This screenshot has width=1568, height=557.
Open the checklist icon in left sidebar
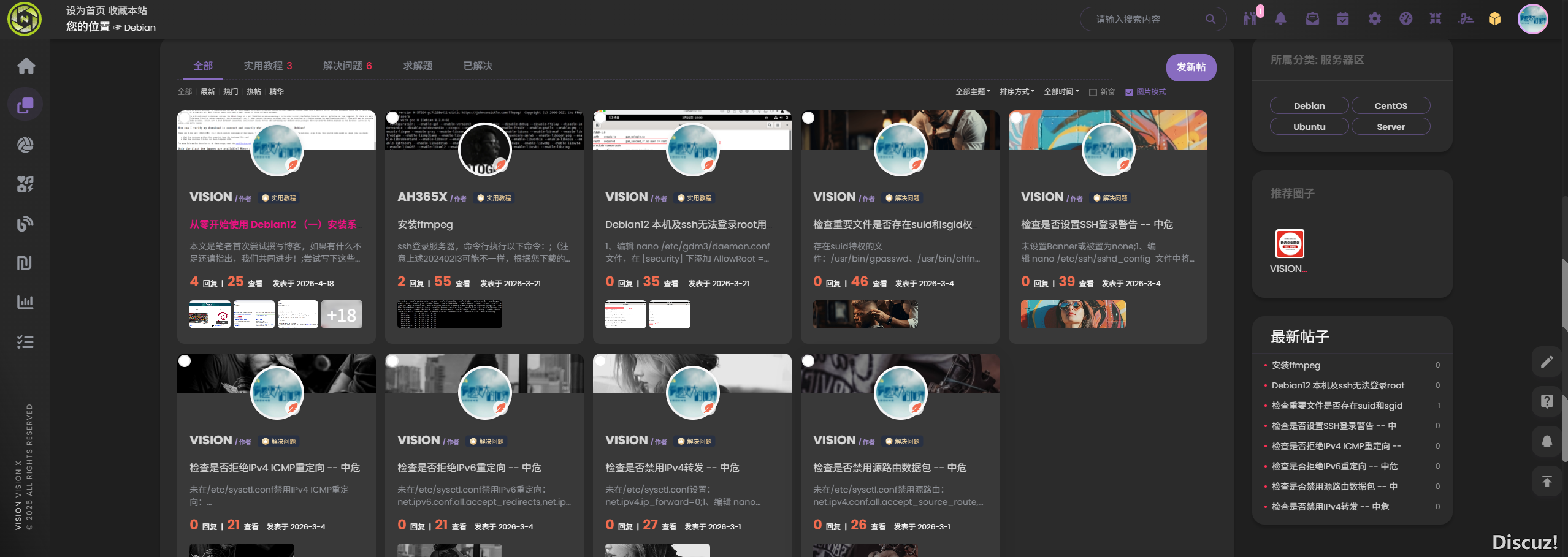pyautogui.click(x=25, y=342)
